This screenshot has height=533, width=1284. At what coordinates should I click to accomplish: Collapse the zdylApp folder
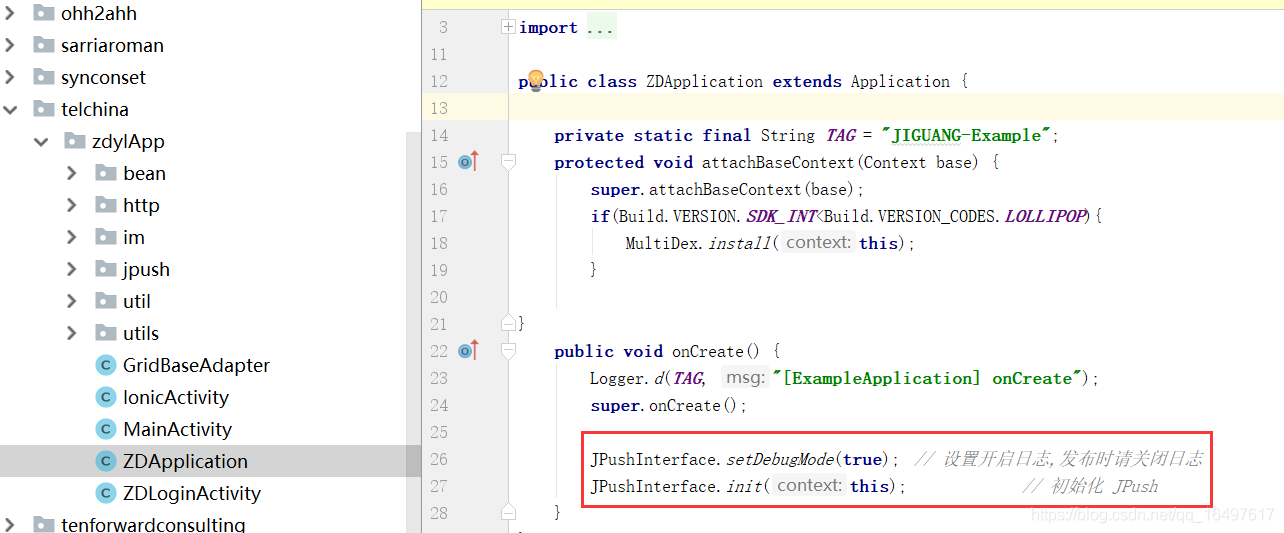tap(41, 141)
